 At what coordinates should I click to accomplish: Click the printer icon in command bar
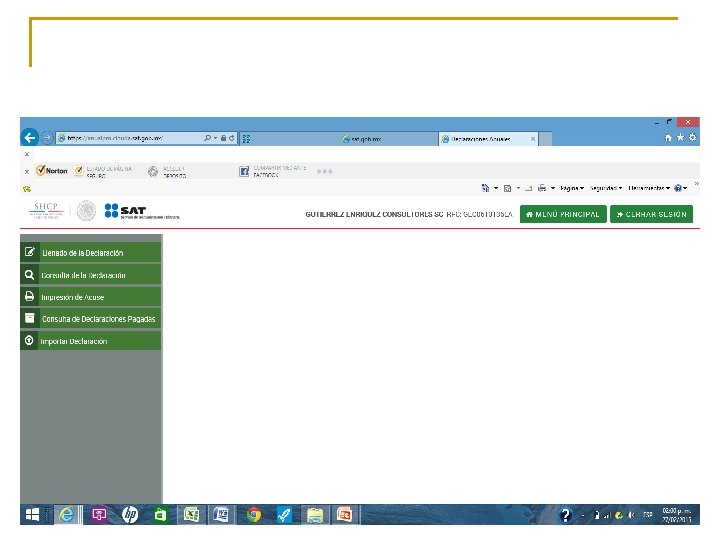(x=542, y=188)
